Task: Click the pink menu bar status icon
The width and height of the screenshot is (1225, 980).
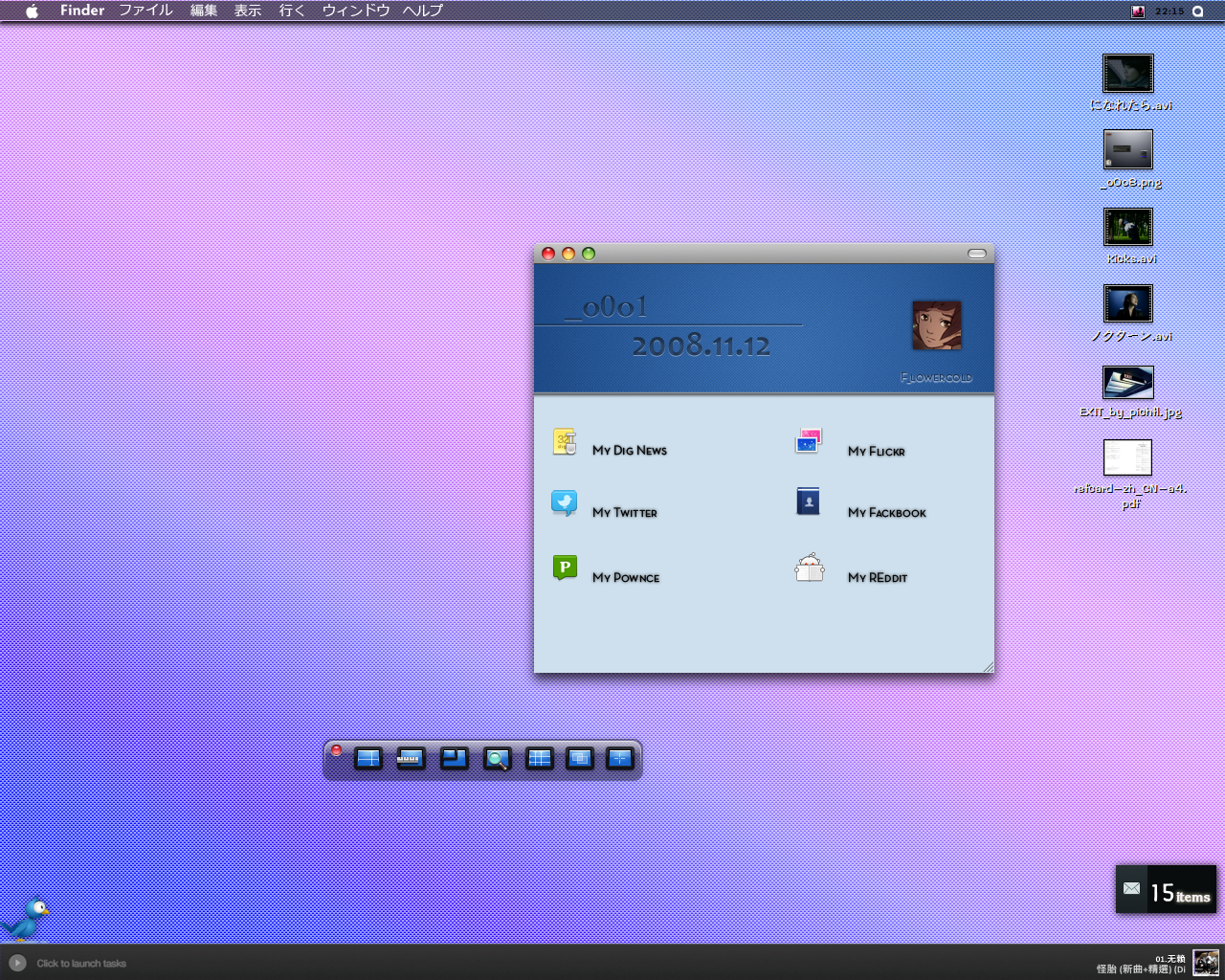Action: tap(1138, 11)
